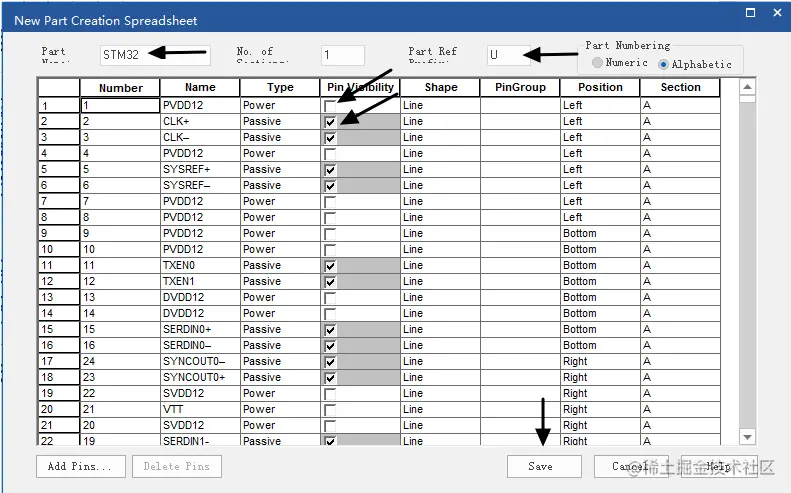Click PinGroup cell for SYSREF– row
Screen dimensions: 791x493
(x=520, y=186)
